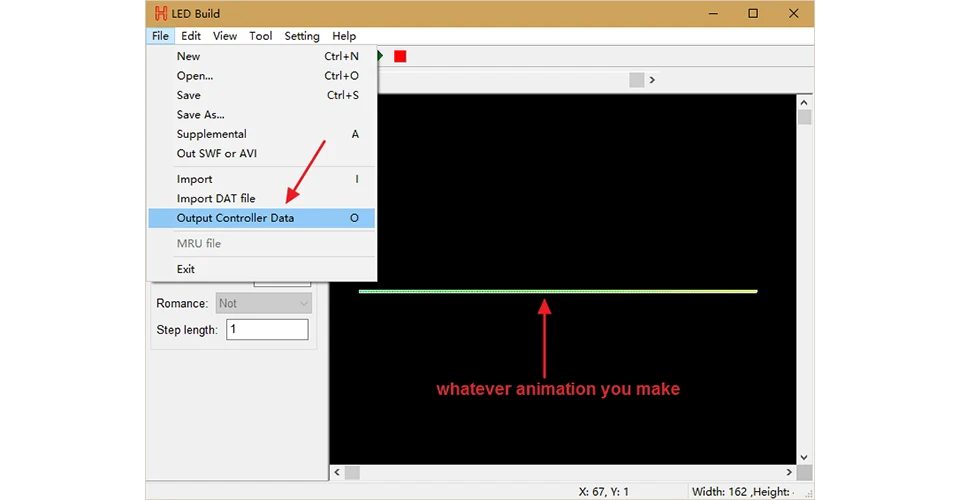Close the LED Build window
Image resolution: width=960 pixels, height=500 pixels.
tap(793, 13)
